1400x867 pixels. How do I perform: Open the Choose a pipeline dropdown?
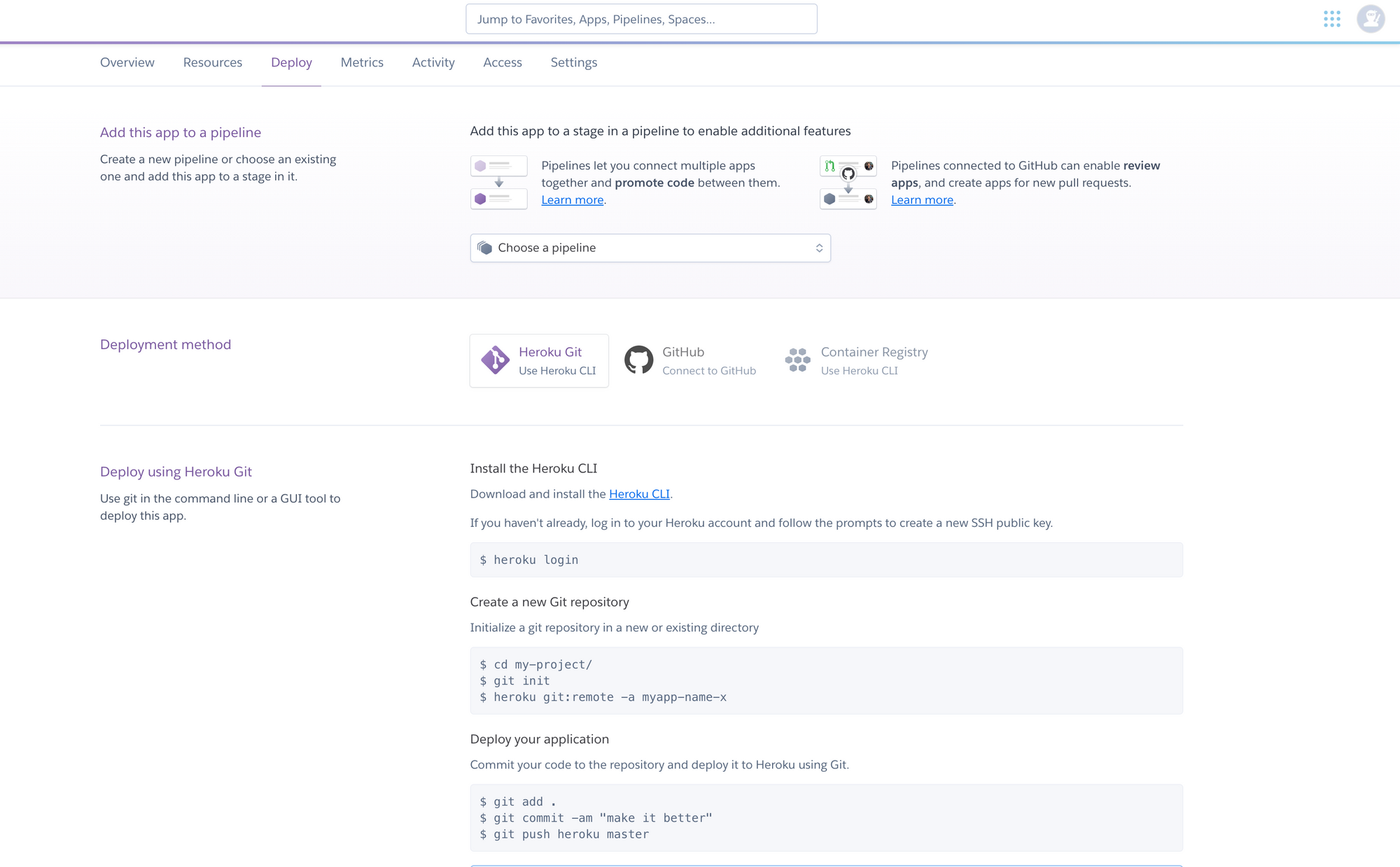pyautogui.click(x=650, y=247)
